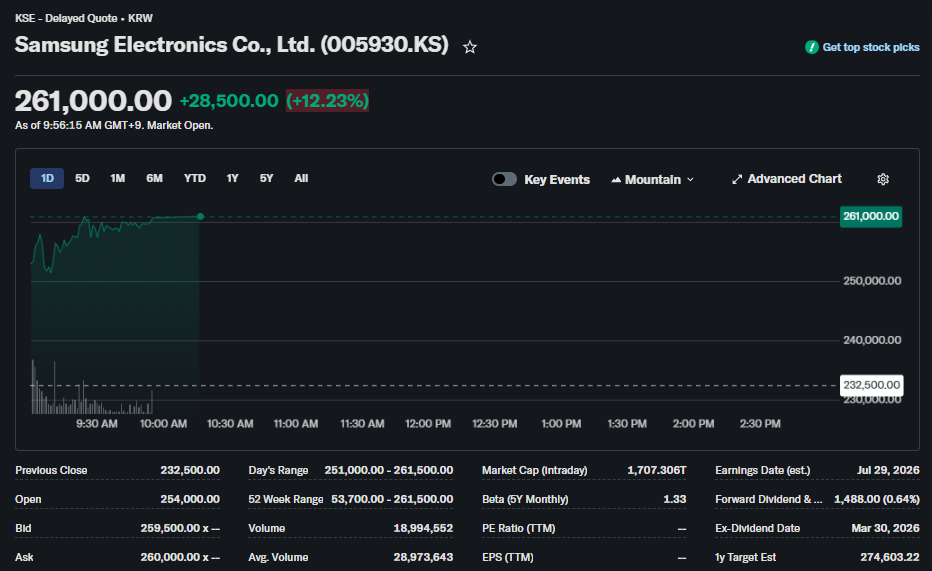Viewport: 932px width, 571px height.
Task: Click the 261,000.00 current price tag on chart axis
Action: (x=871, y=216)
